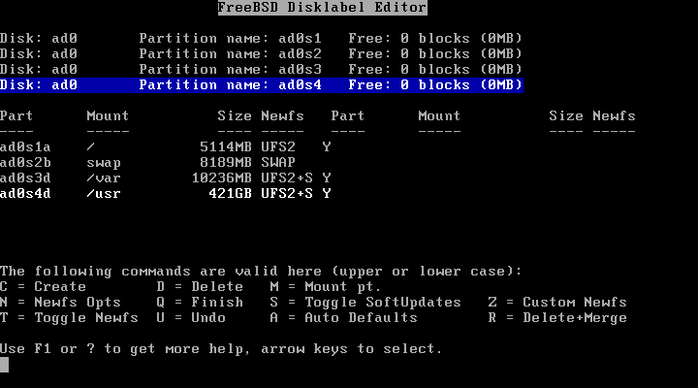The height and width of the screenshot is (388, 698).
Task: Click the Z = Custom Newfs command
Action: tap(557, 303)
